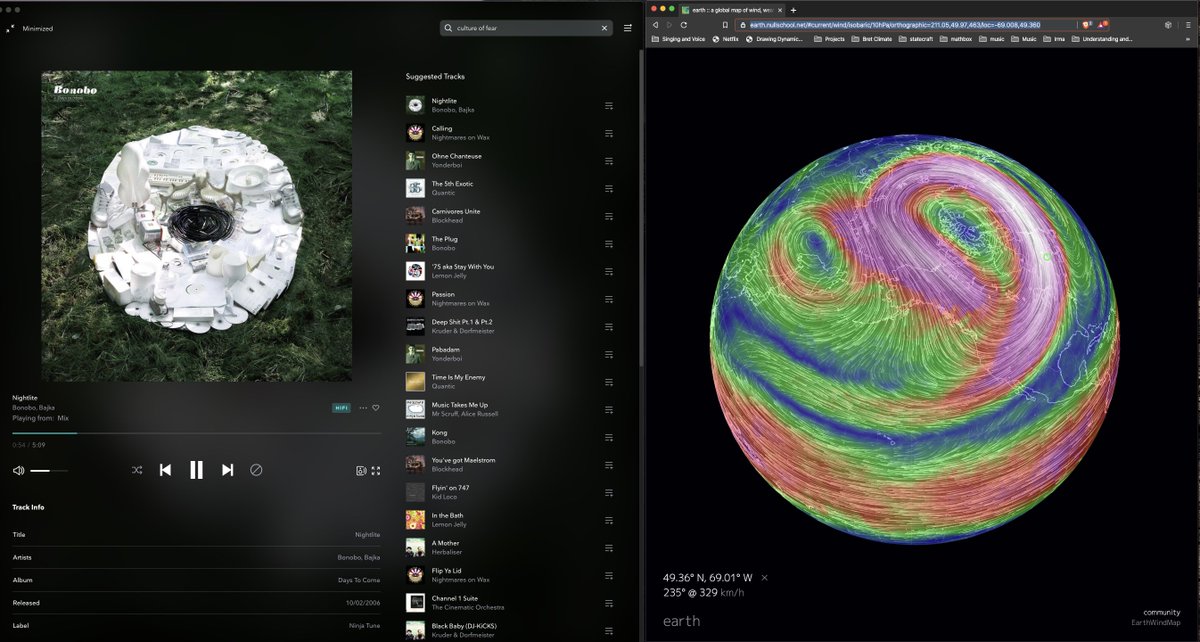Open the Singing and Voice bookmark folder
This screenshot has width=1200, height=642.
(x=677, y=39)
